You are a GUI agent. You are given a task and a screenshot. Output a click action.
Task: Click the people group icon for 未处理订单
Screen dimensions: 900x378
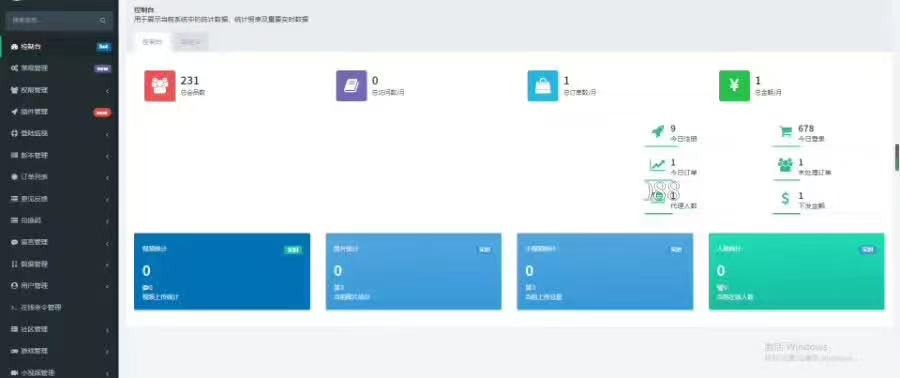click(785, 165)
